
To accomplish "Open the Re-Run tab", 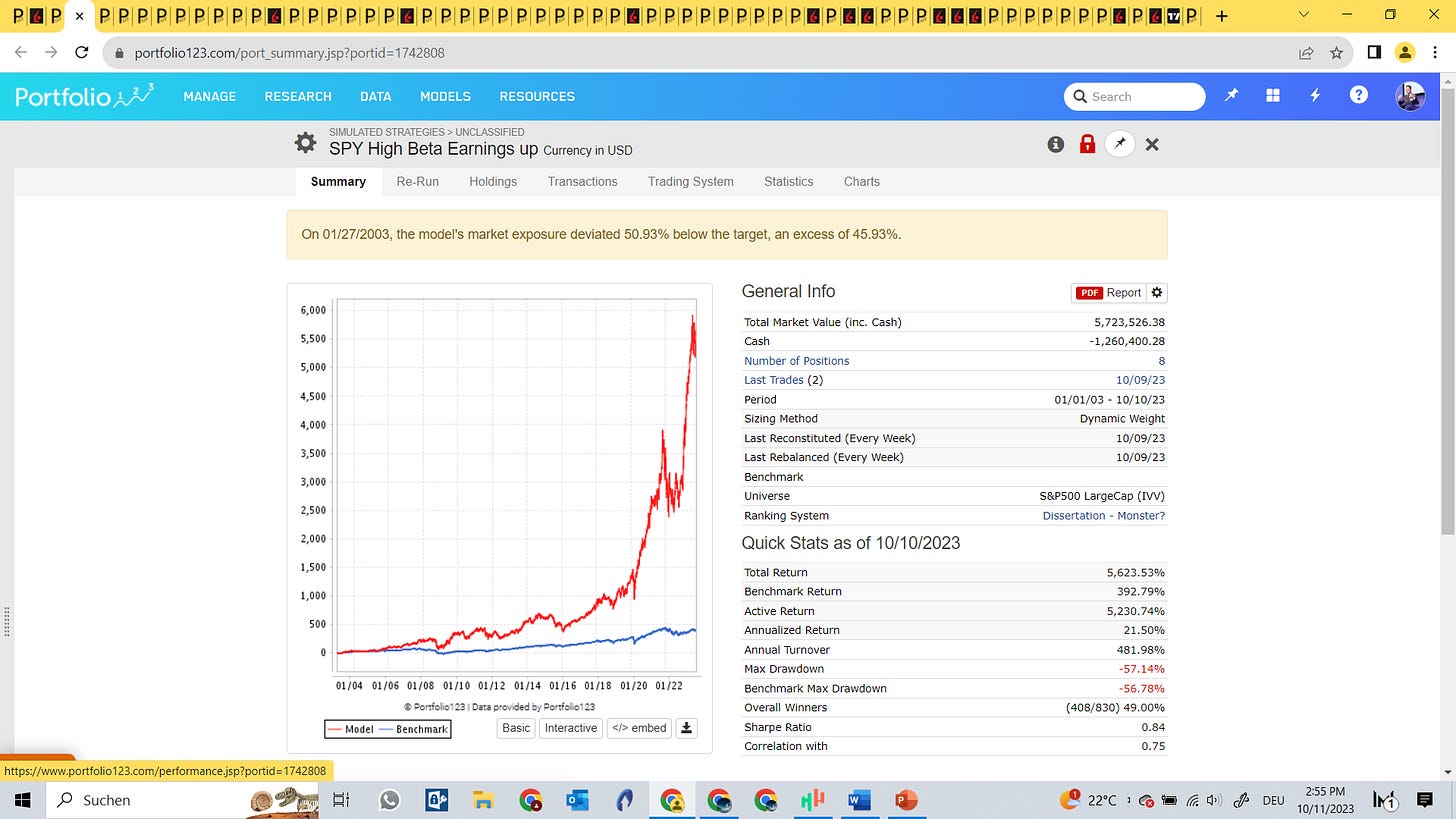I will tap(417, 181).
